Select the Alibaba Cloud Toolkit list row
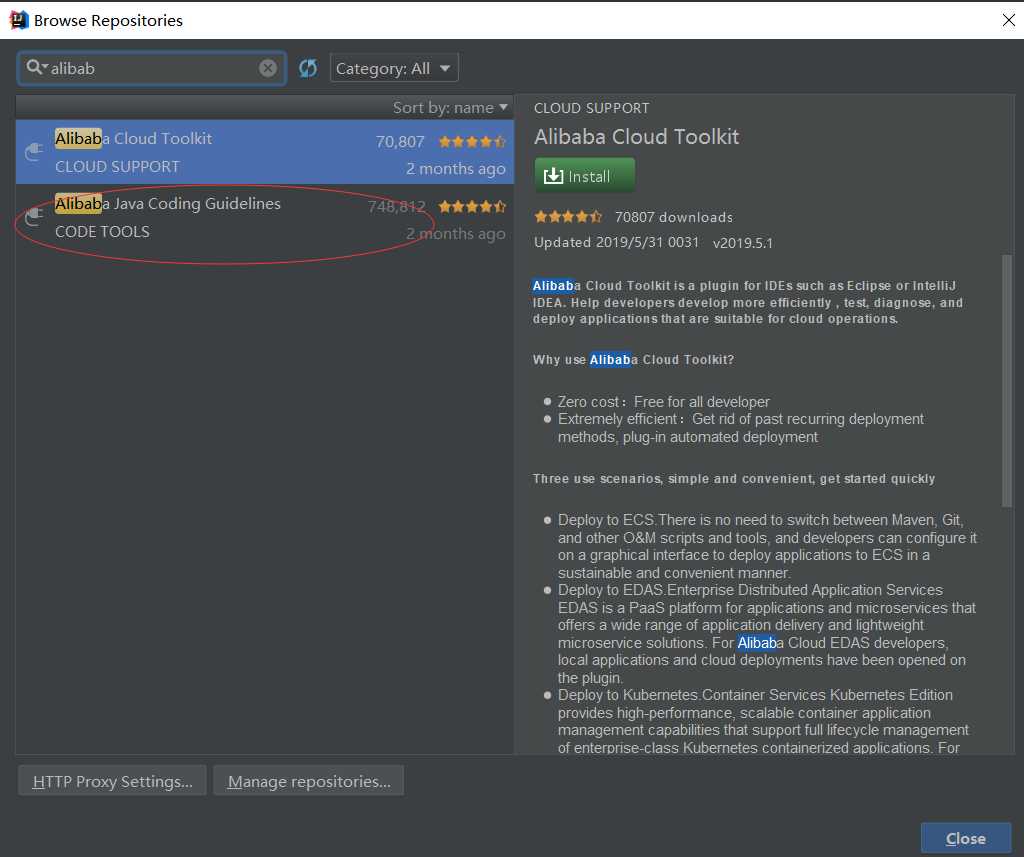1024x857 pixels. (264, 152)
